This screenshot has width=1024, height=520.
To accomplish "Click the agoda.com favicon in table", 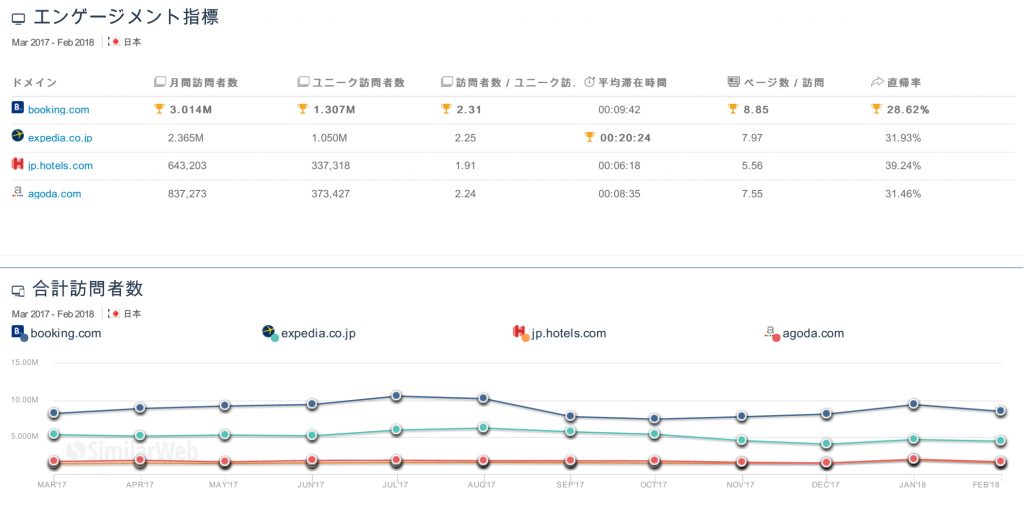I will click(17, 193).
